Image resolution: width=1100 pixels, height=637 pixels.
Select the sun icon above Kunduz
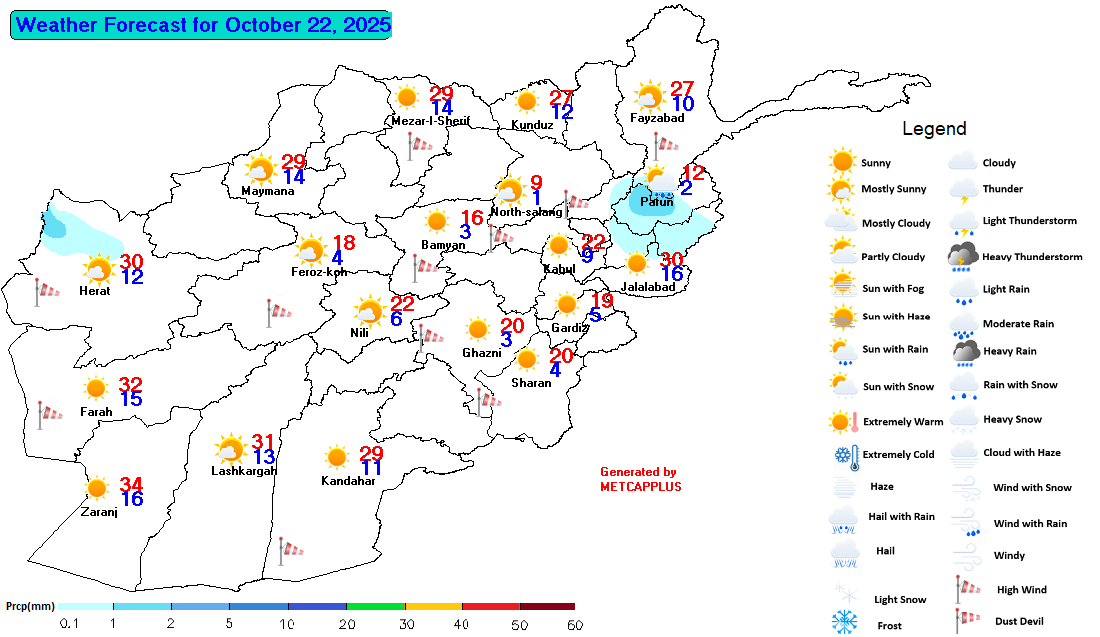[x=527, y=101]
